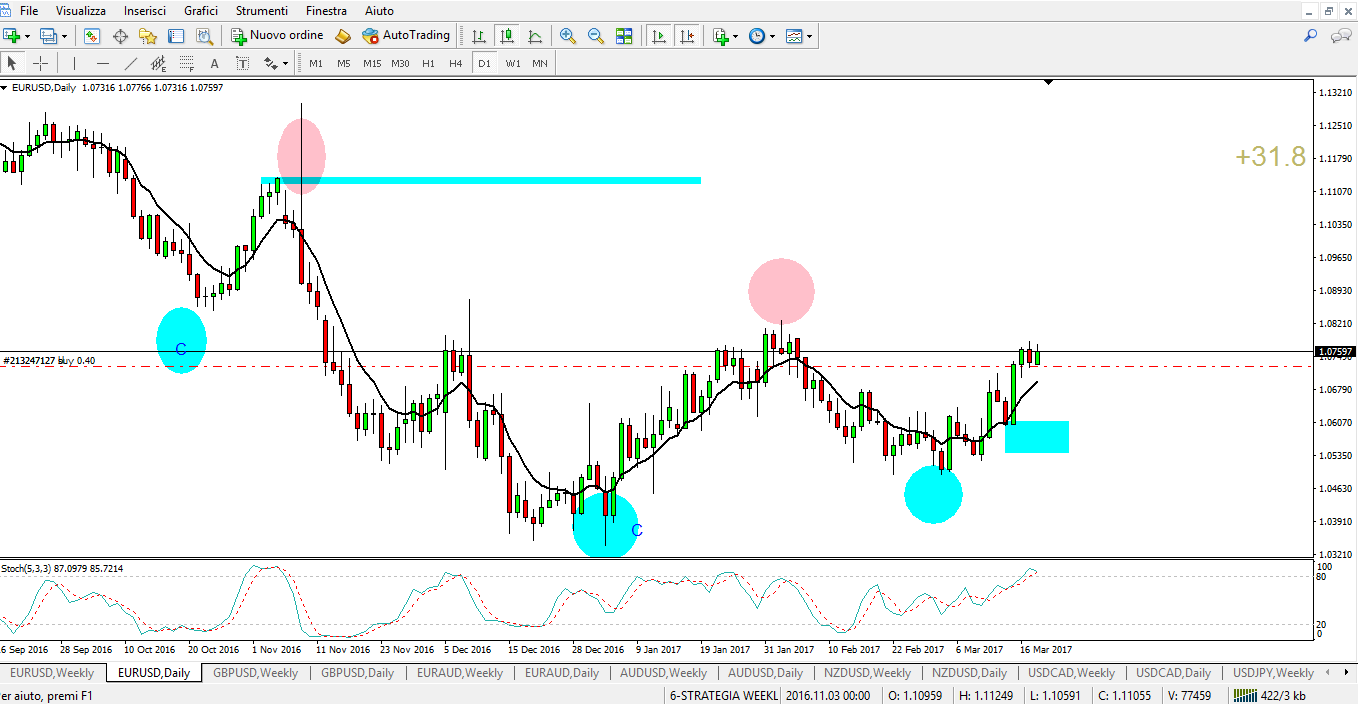
Task: Open the Strumenti menu
Action: click(x=262, y=10)
